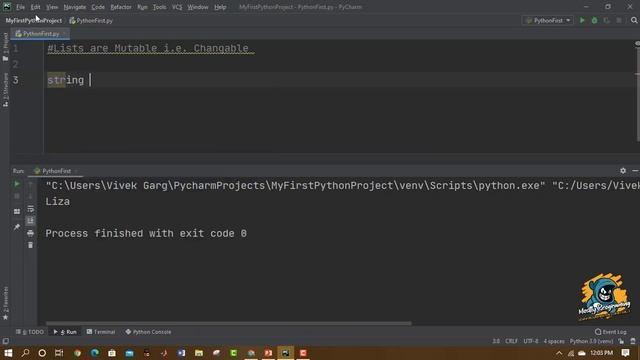This screenshot has width=640, height=360.
Task: Pin the Run tab with the pin icon
Action: [17, 227]
